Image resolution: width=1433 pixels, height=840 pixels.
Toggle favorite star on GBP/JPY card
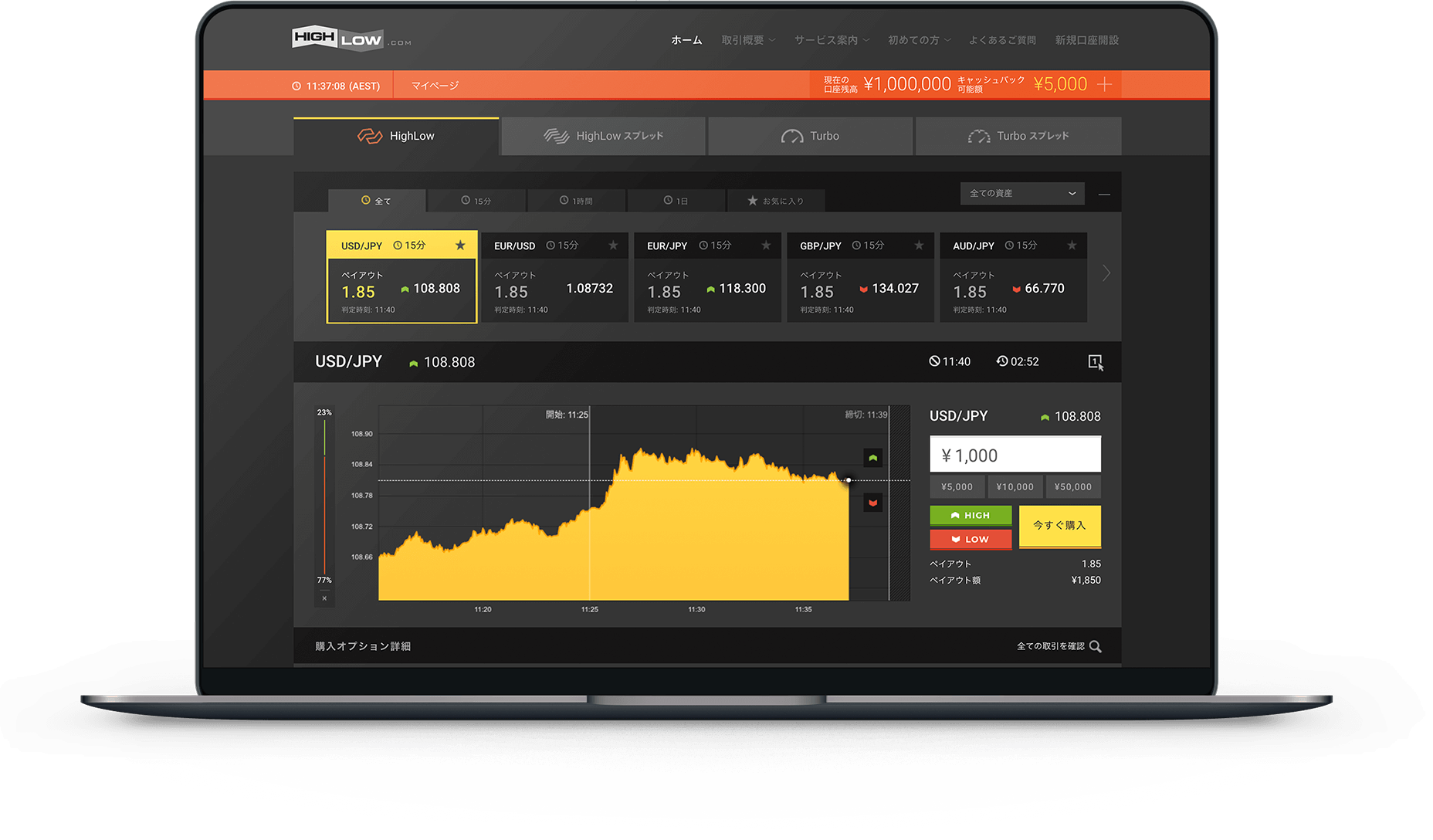tap(919, 246)
